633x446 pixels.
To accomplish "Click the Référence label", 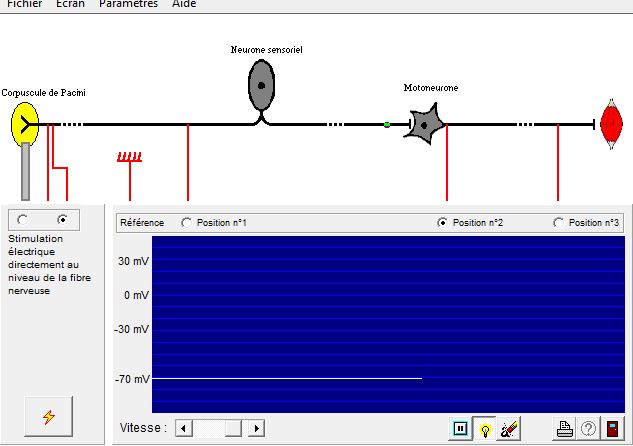I will pos(142,223).
